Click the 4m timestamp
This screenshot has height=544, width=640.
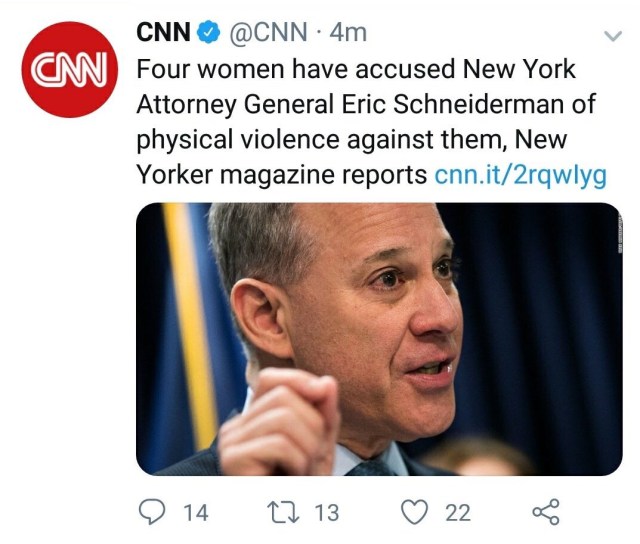point(348,33)
